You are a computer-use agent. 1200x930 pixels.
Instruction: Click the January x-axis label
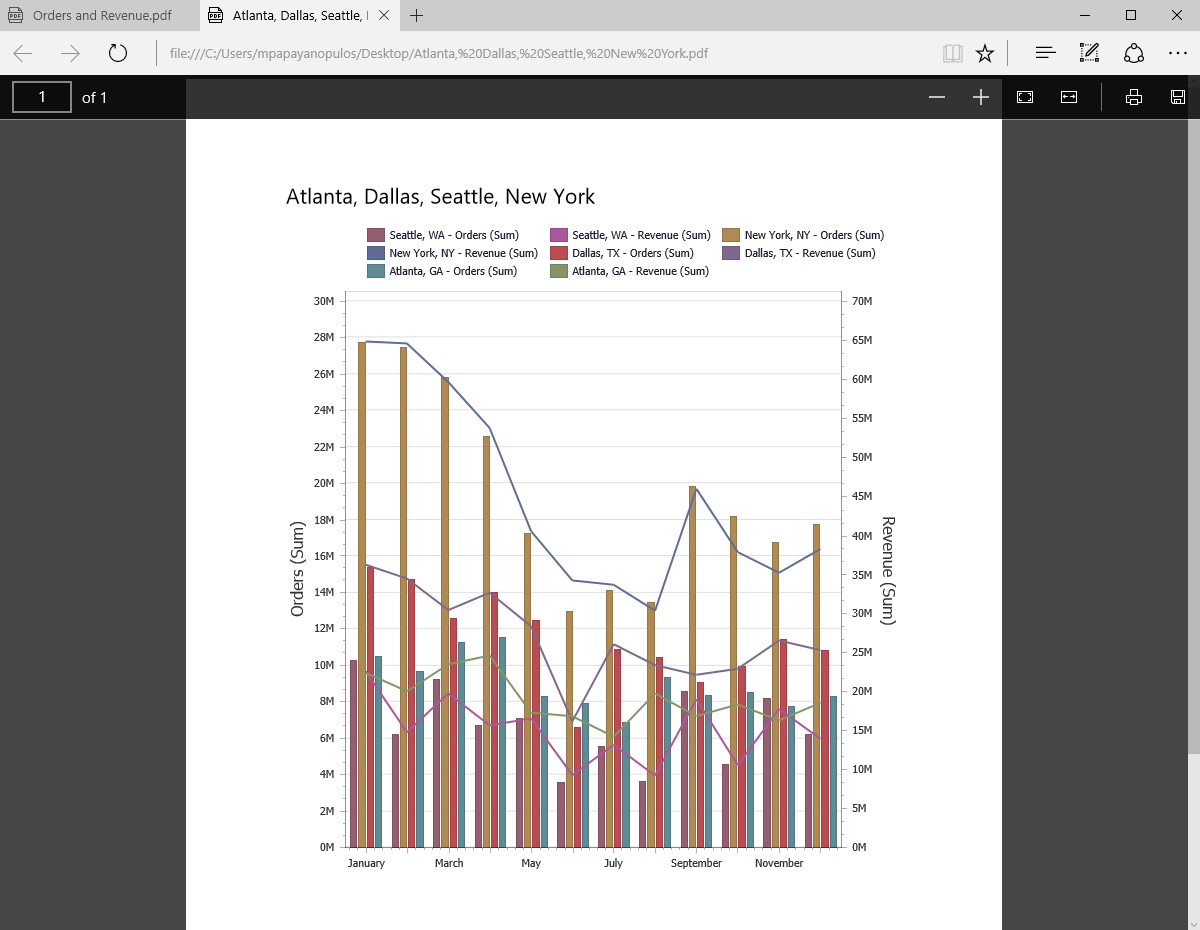(366, 863)
